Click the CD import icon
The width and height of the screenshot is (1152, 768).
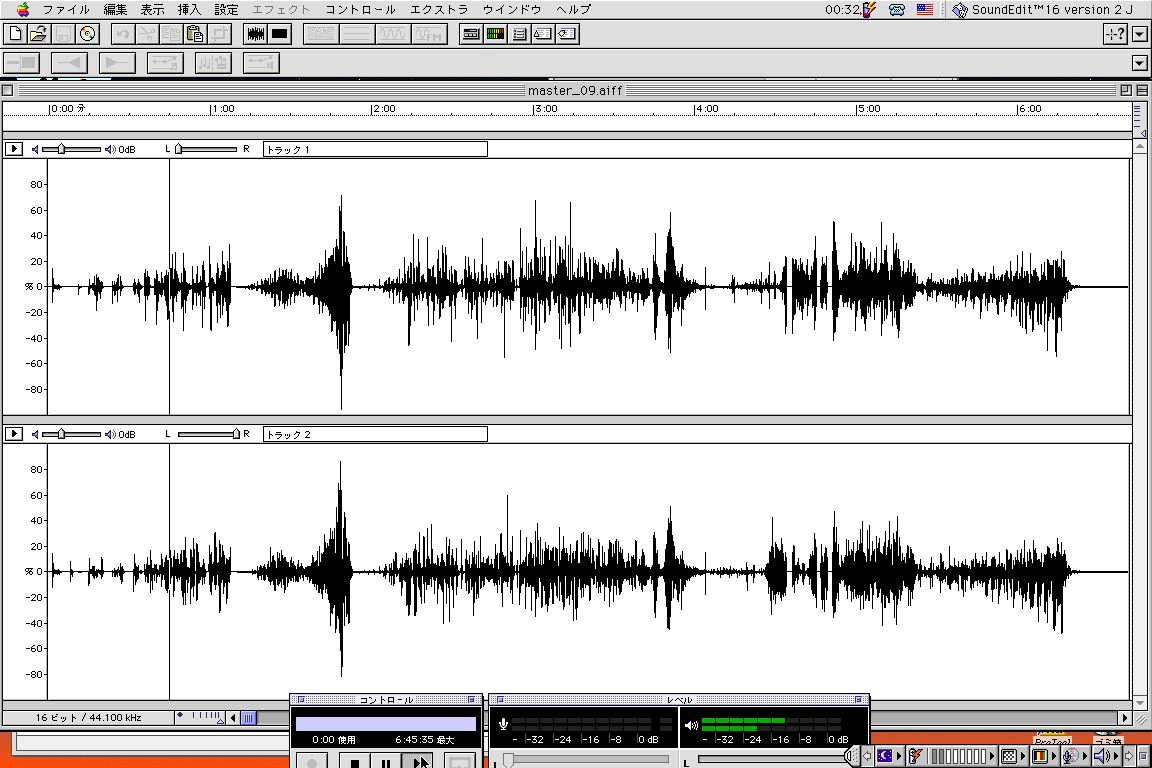click(87, 34)
